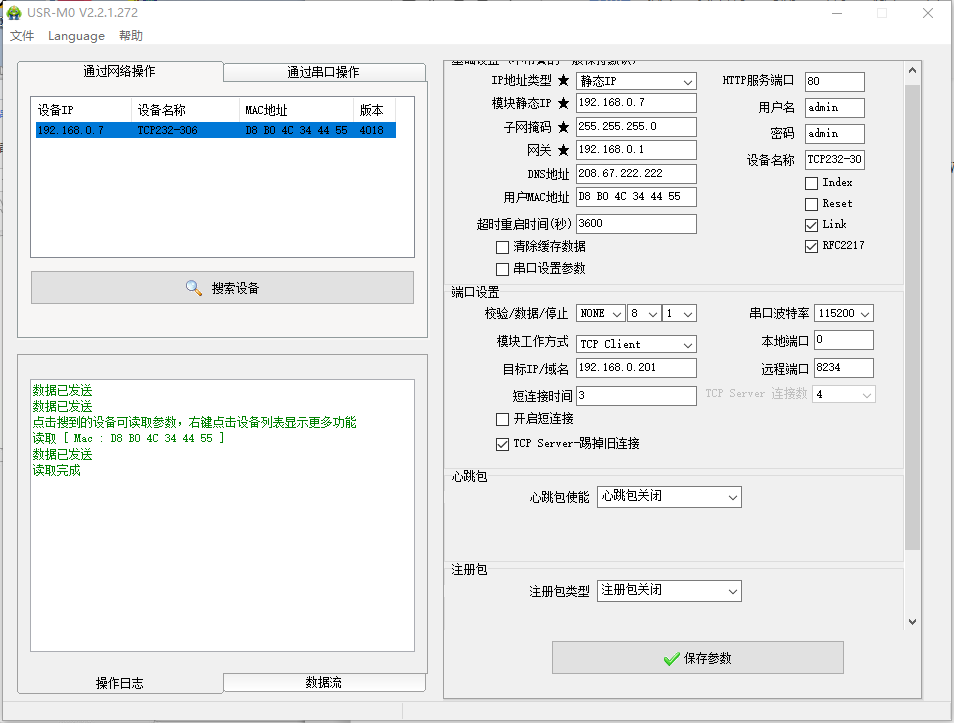Switch to the 通过串口操作 tab

(323, 72)
